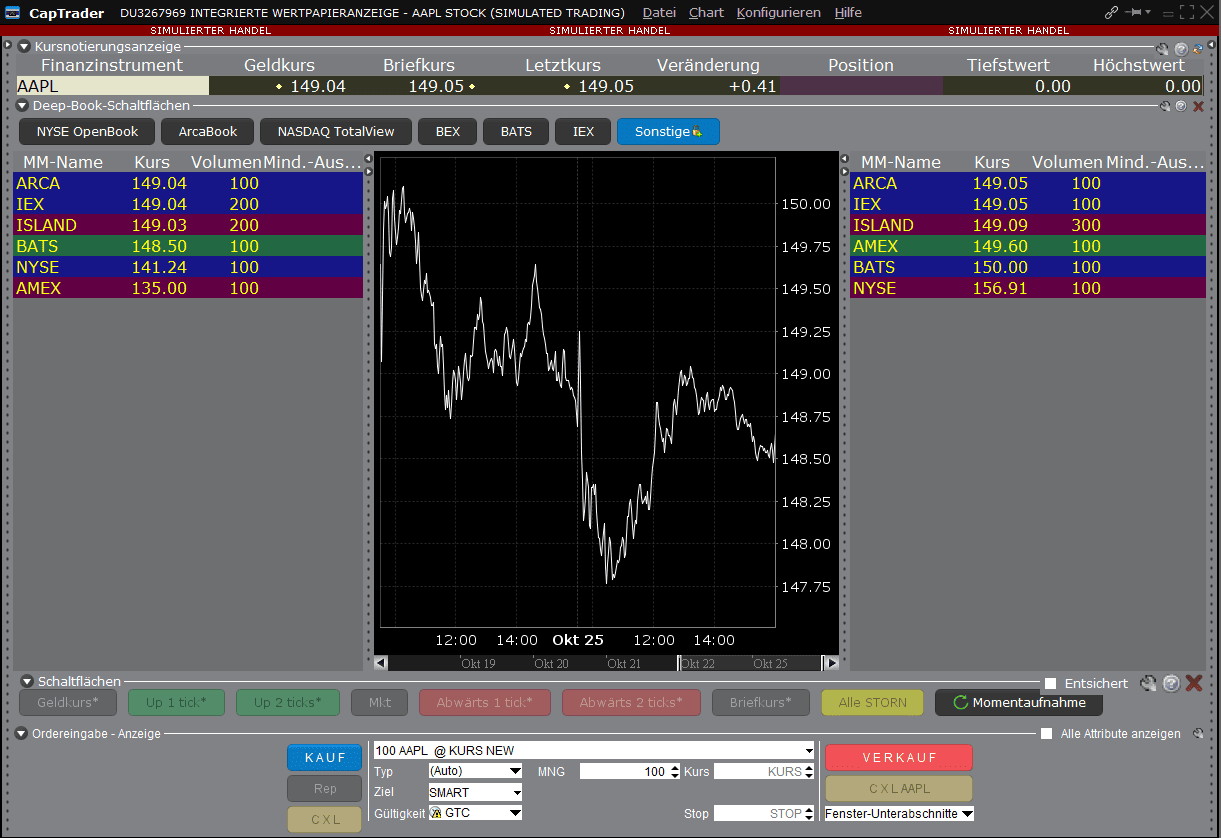This screenshot has height=838, width=1221.
Task: Click the Stop price input field
Action: tap(758, 813)
